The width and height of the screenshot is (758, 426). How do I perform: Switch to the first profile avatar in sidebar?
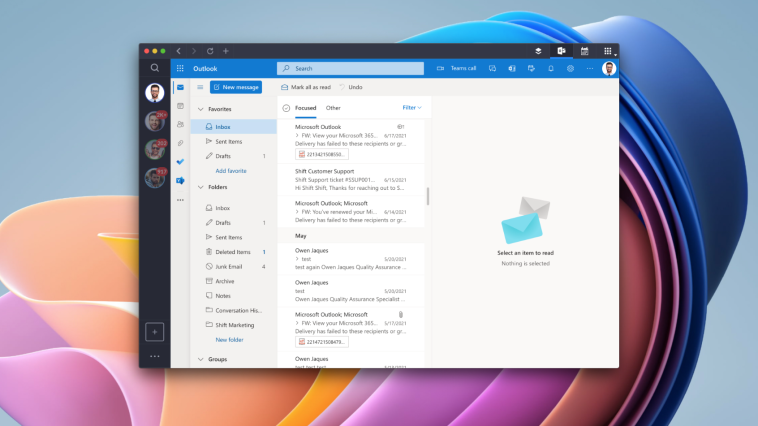[155, 92]
